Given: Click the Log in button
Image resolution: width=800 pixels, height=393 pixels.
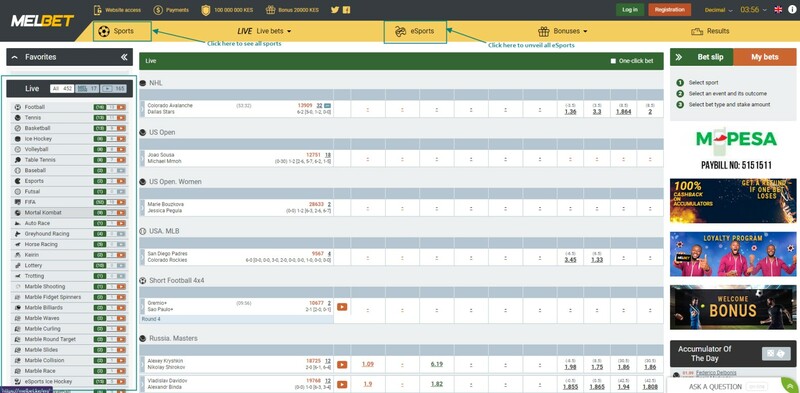Looking at the screenshot, I should [x=630, y=10].
